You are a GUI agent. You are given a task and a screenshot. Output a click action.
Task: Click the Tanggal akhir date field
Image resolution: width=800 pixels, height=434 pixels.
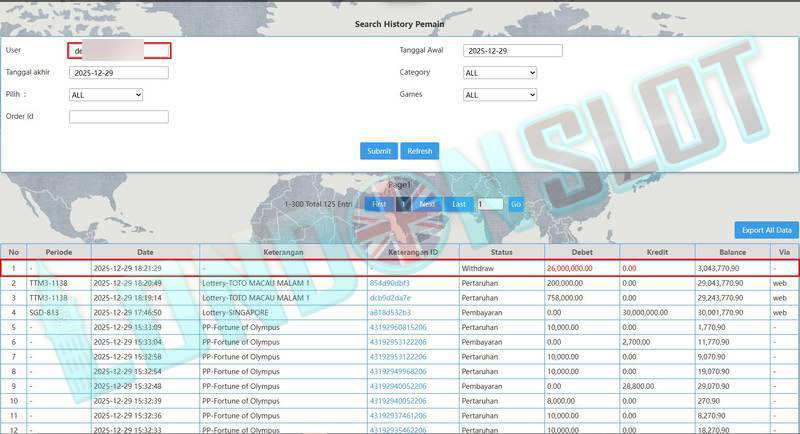[x=119, y=73]
